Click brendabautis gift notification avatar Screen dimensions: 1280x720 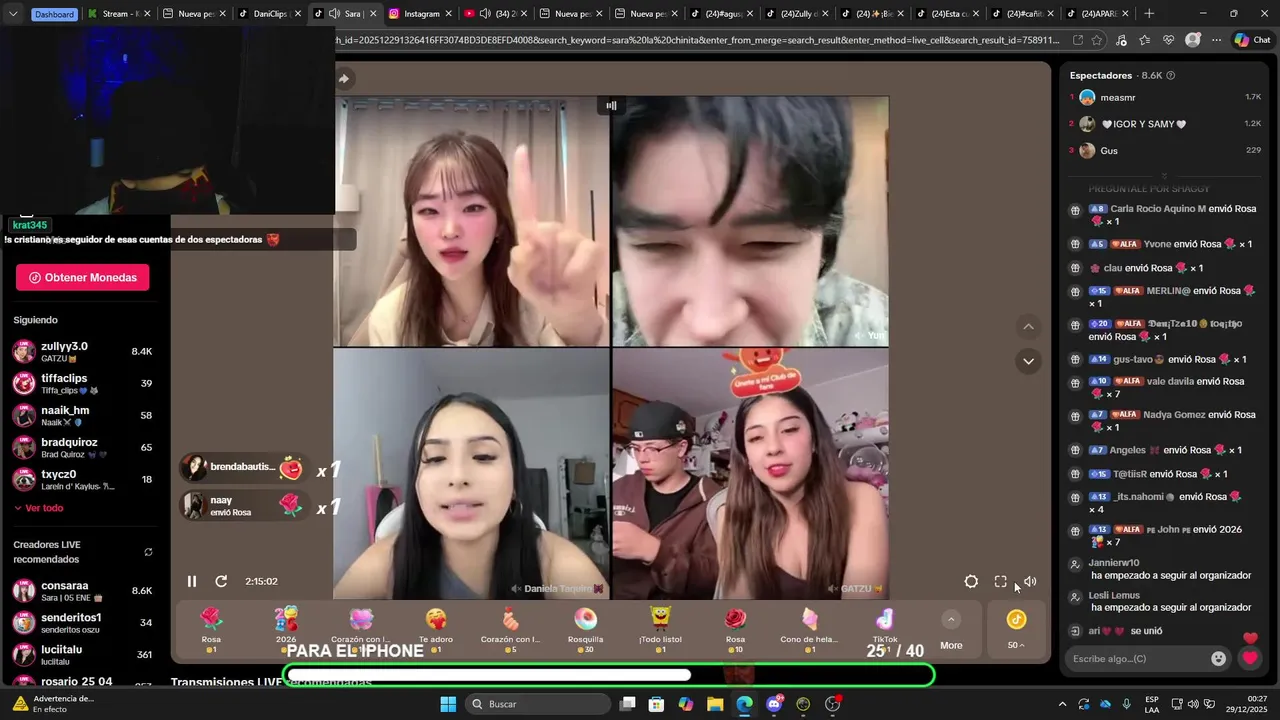coord(194,467)
